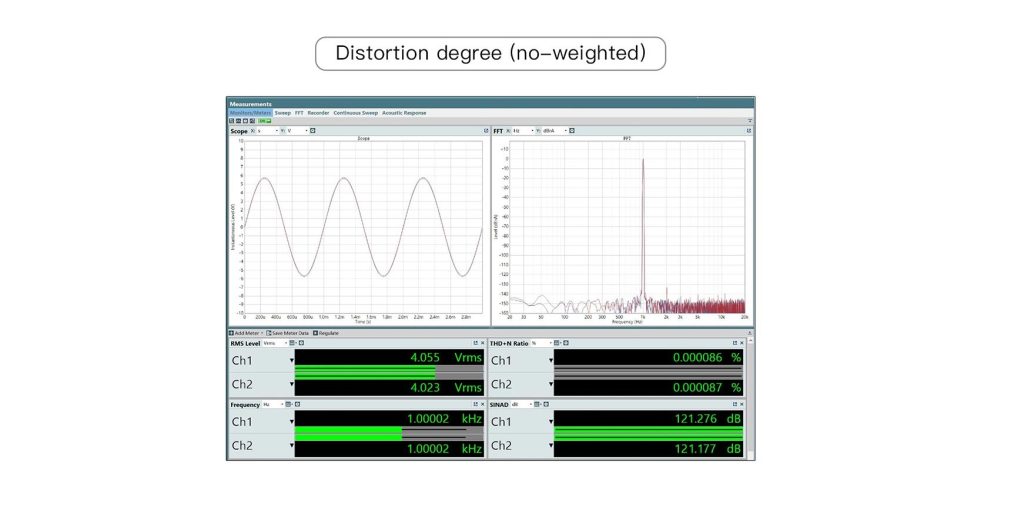The width and height of the screenshot is (1024, 511).
Task: Open the Continuous Sweep tab
Action: [355, 113]
